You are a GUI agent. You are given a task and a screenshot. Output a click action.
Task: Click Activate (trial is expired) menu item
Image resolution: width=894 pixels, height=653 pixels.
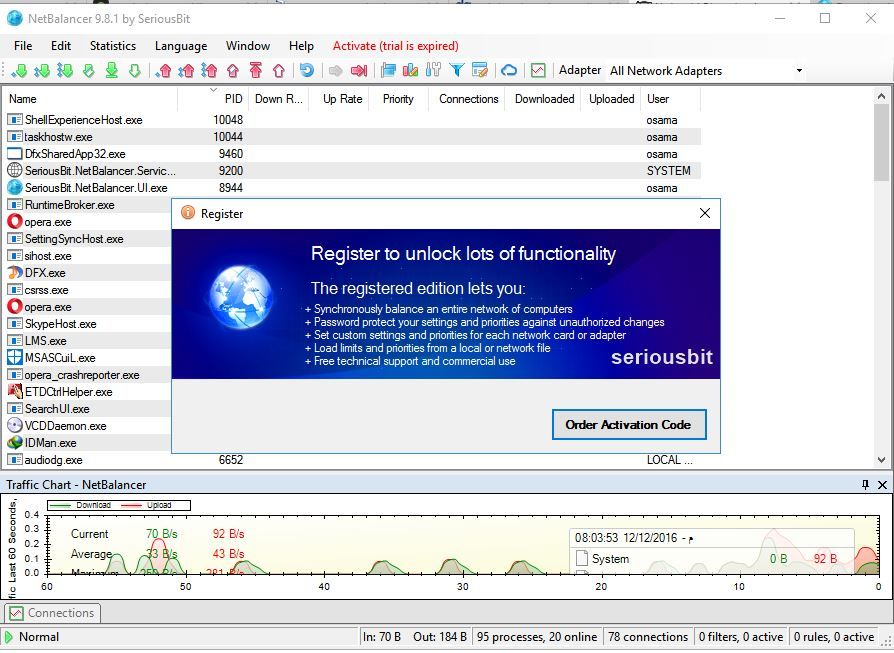click(x=396, y=46)
